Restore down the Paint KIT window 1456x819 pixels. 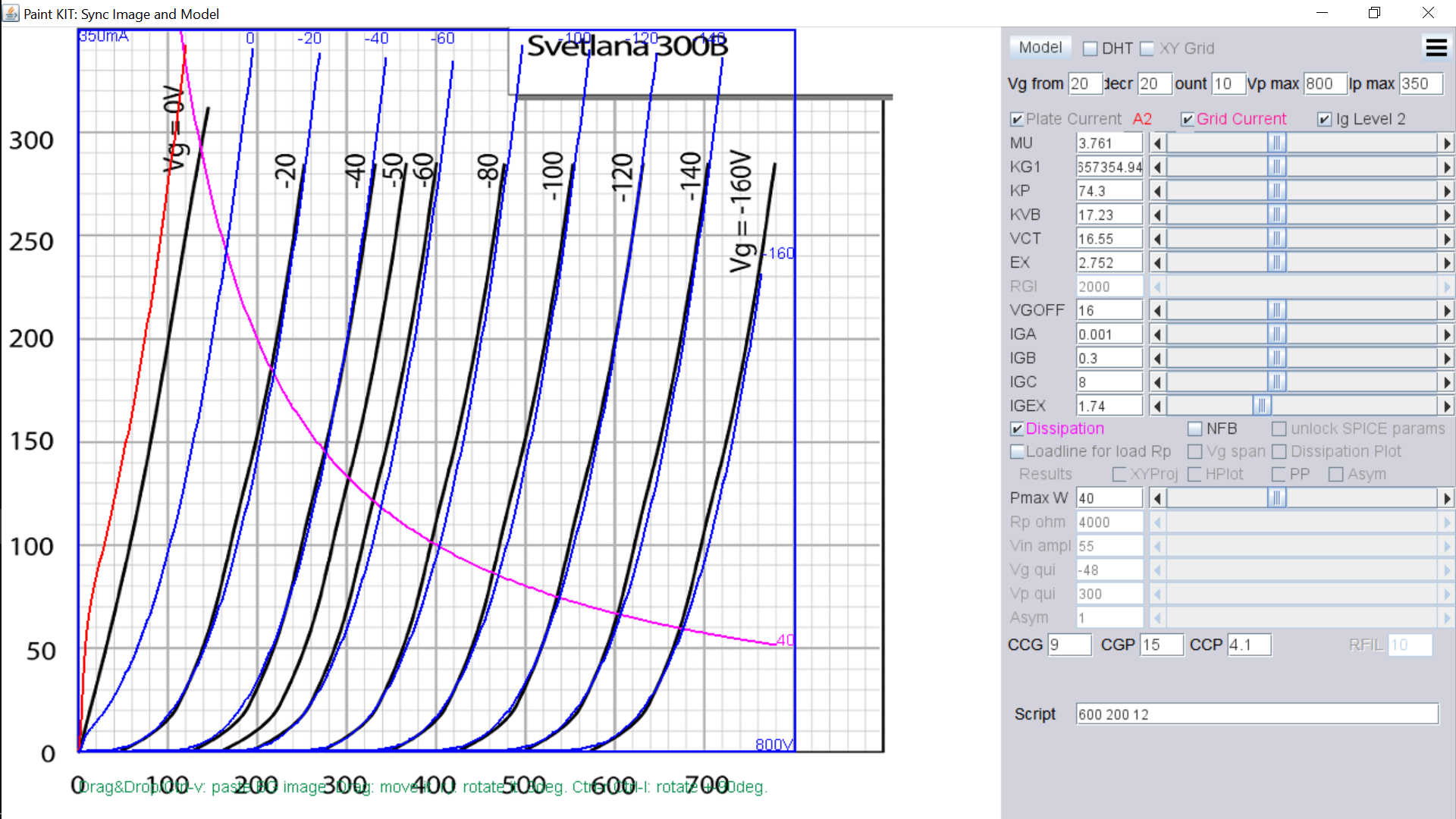click(1374, 13)
